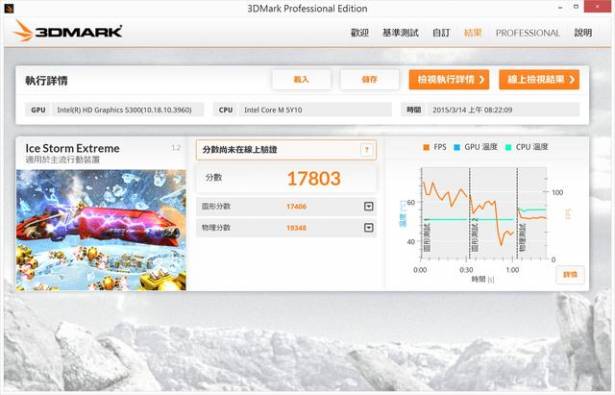Switch to the 自訂 custom tab

click(441, 33)
